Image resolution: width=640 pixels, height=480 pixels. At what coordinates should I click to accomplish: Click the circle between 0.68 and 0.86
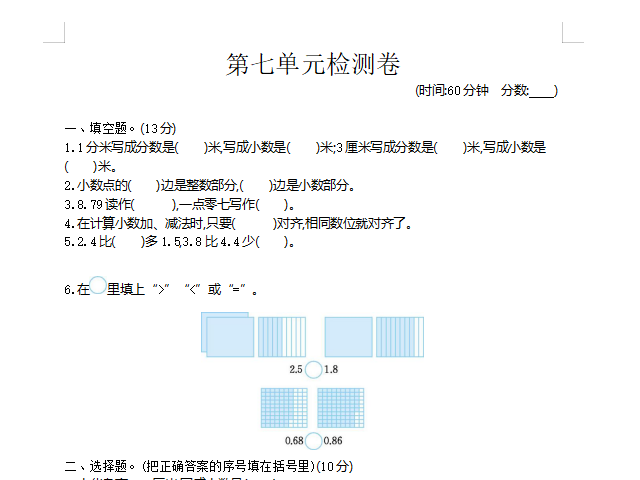313,441
